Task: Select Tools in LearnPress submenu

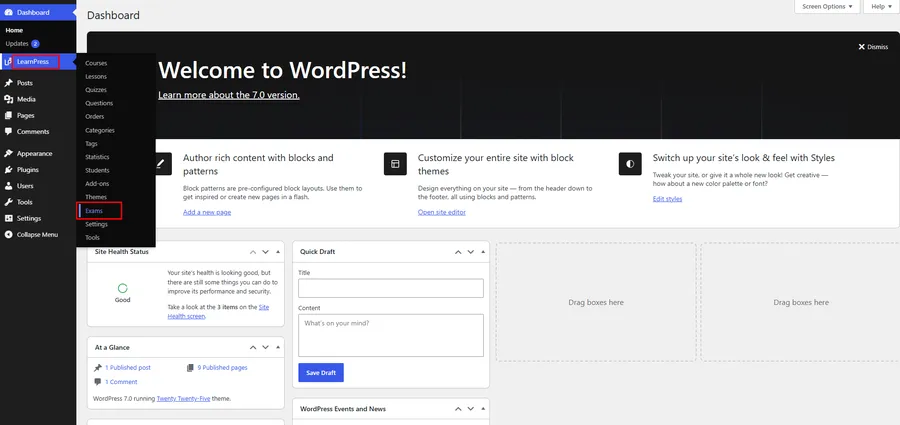Action: click(x=92, y=237)
